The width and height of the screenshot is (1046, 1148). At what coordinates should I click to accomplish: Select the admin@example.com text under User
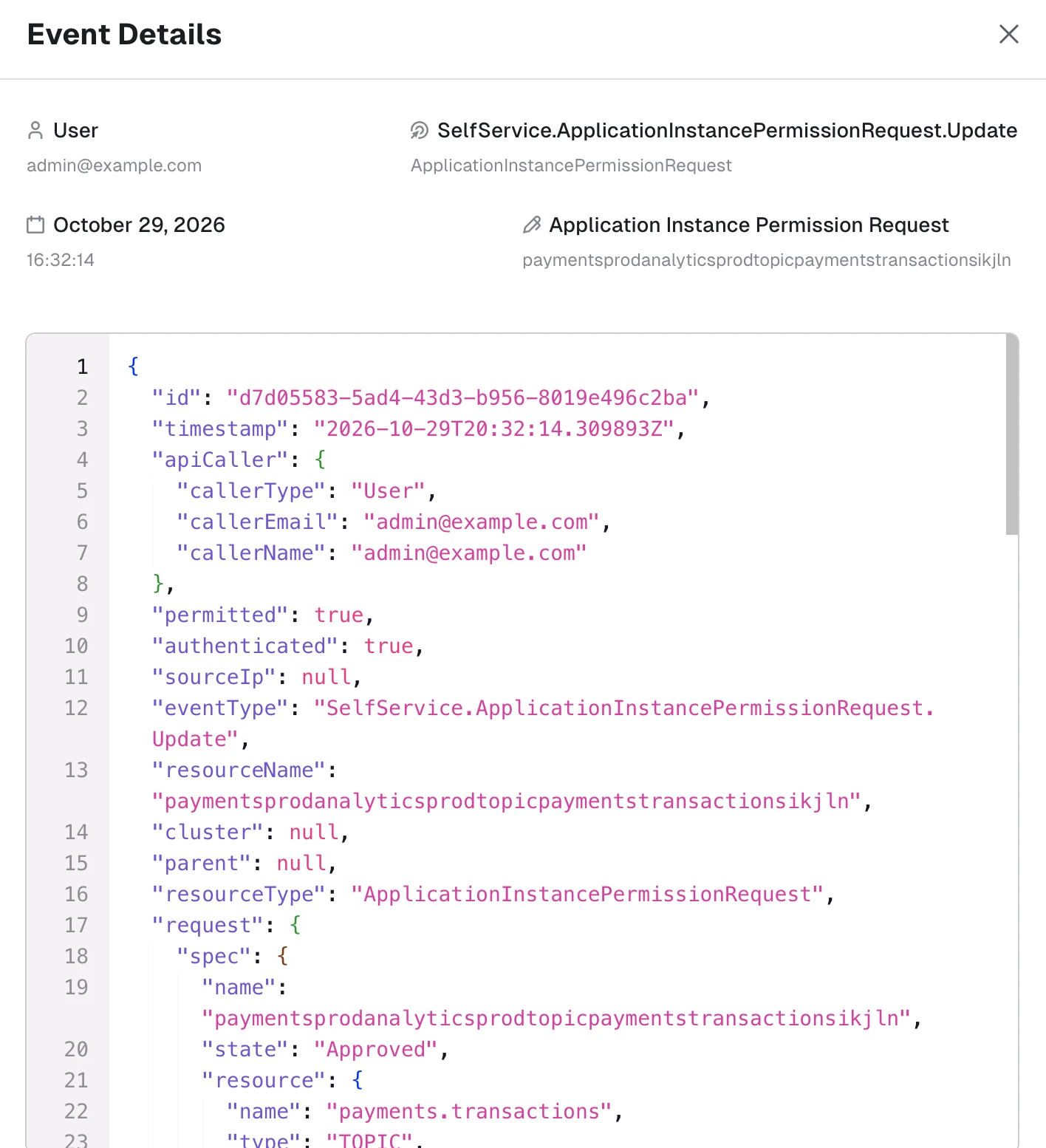coord(114,165)
